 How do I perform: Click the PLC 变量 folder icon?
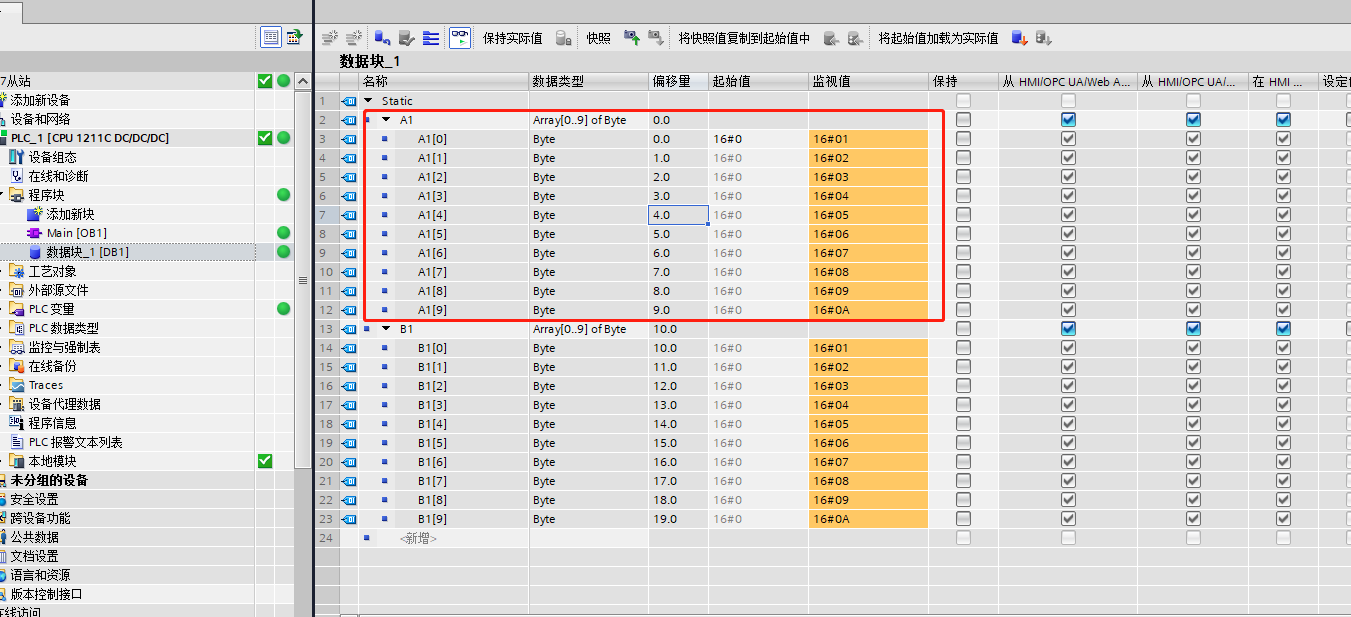tap(17, 309)
